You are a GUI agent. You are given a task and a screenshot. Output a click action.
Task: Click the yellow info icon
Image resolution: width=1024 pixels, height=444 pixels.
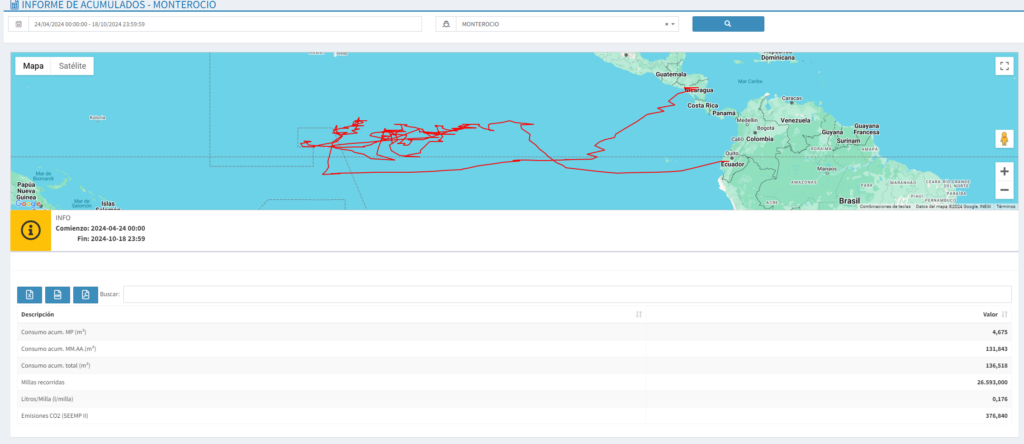[x=30, y=230]
